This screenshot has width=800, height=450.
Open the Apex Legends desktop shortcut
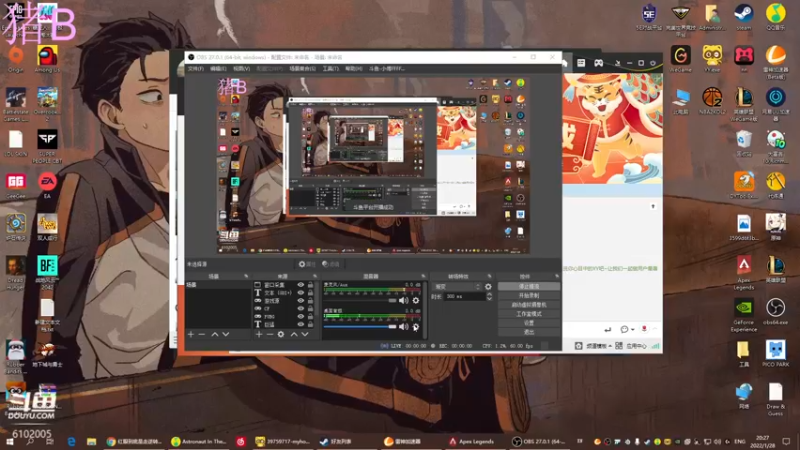click(744, 272)
